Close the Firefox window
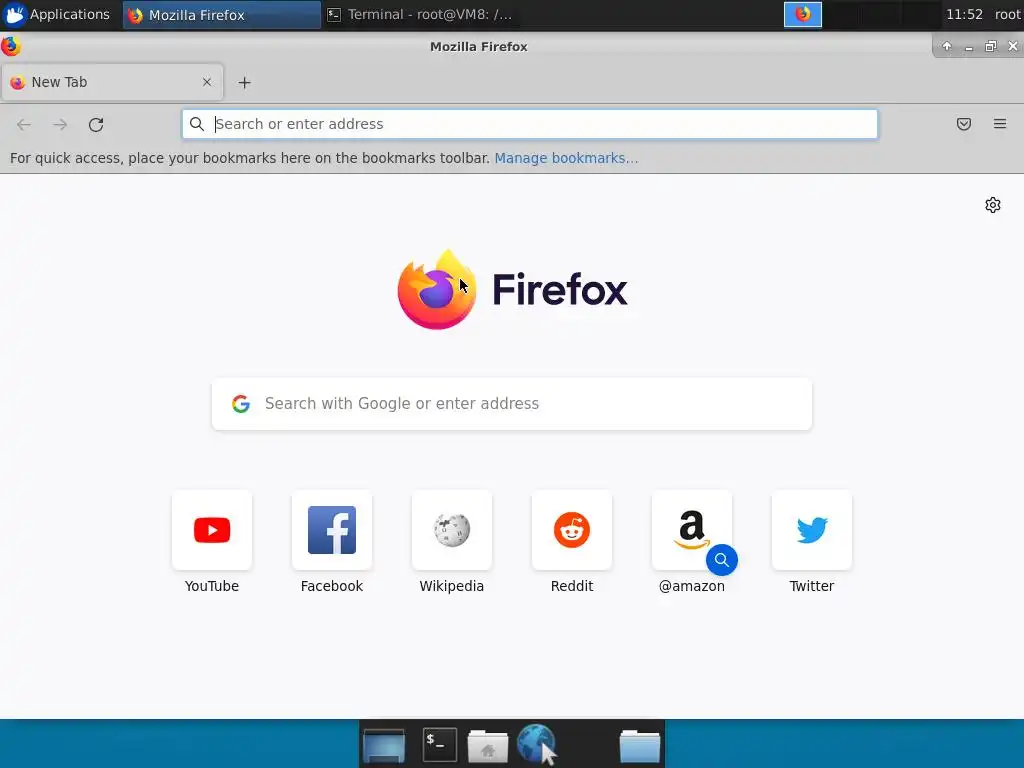The height and width of the screenshot is (768, 1024). point(1013,46)
